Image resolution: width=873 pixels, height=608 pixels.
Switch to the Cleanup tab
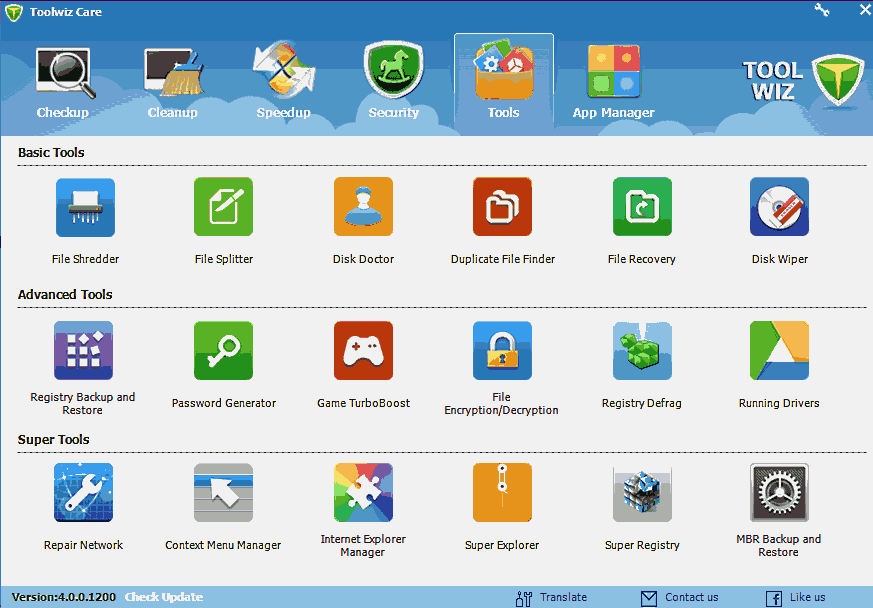coord(173,84)
